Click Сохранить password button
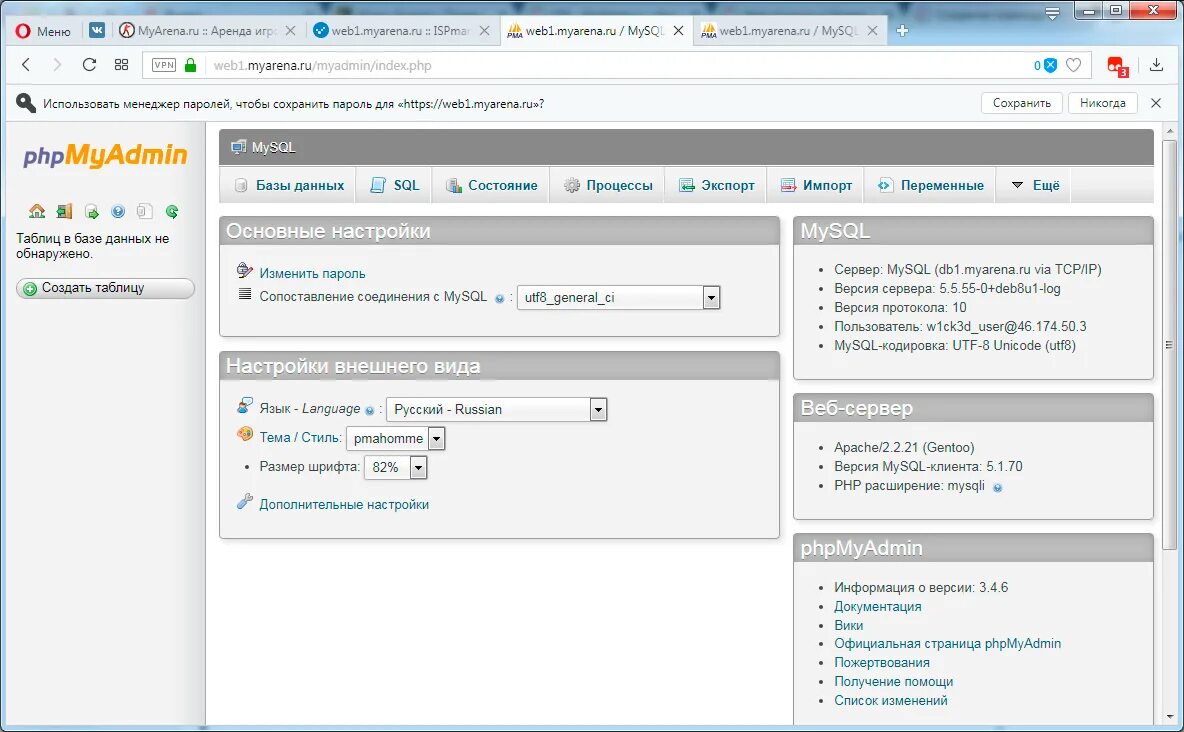Viewport: 1184px width, 732px height. tap(1022, 103)
